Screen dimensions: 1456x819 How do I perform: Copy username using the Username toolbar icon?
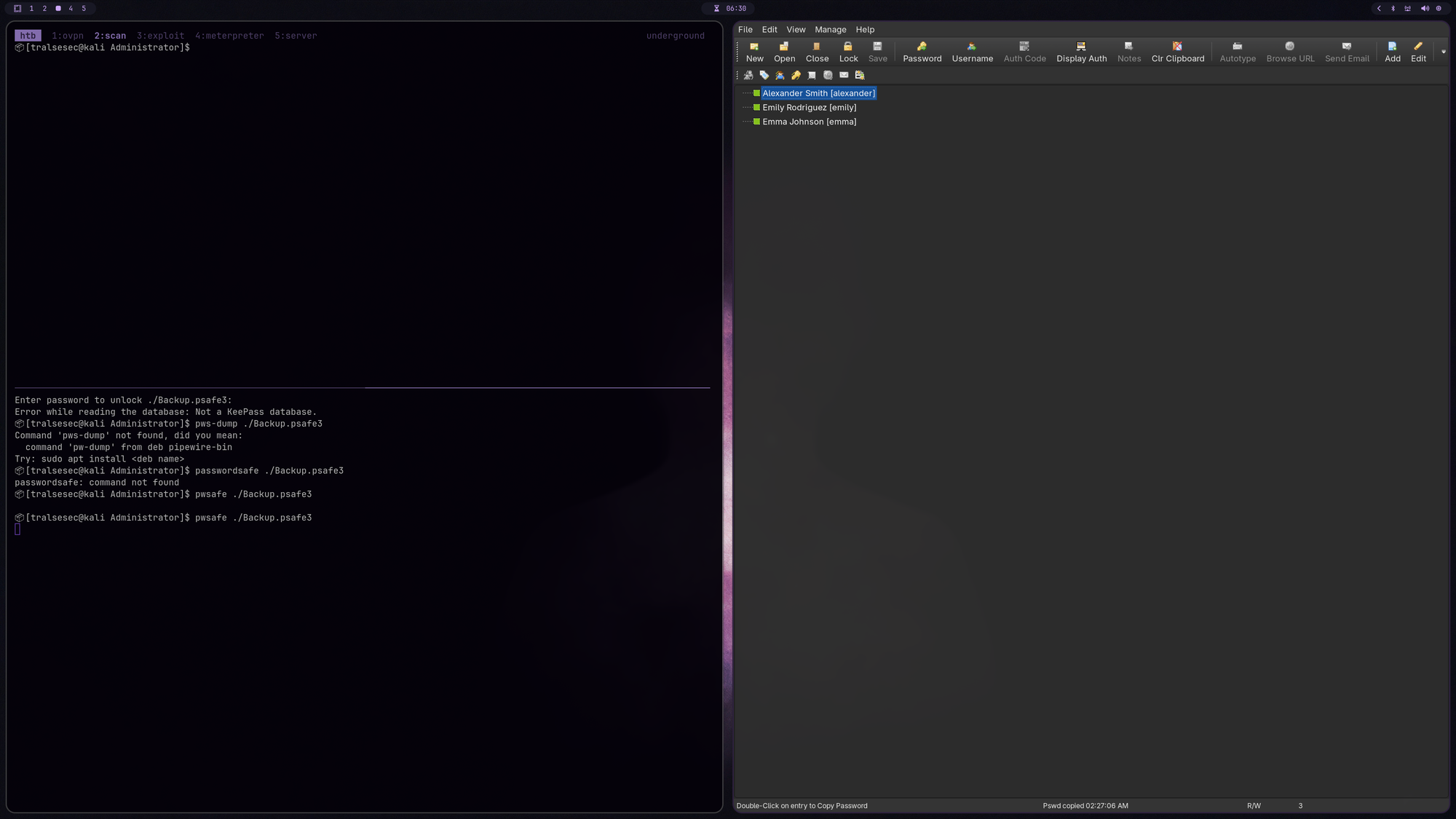(x=972, y=51)
